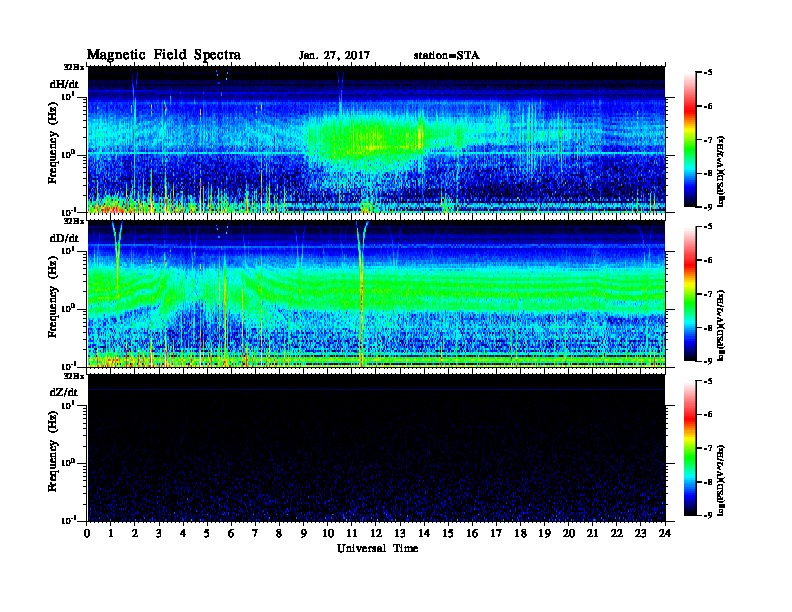Viewport: 792px width, 612px height.
Task: Click hour 18 tick label on time axis
Action: (x=520, y=533)
